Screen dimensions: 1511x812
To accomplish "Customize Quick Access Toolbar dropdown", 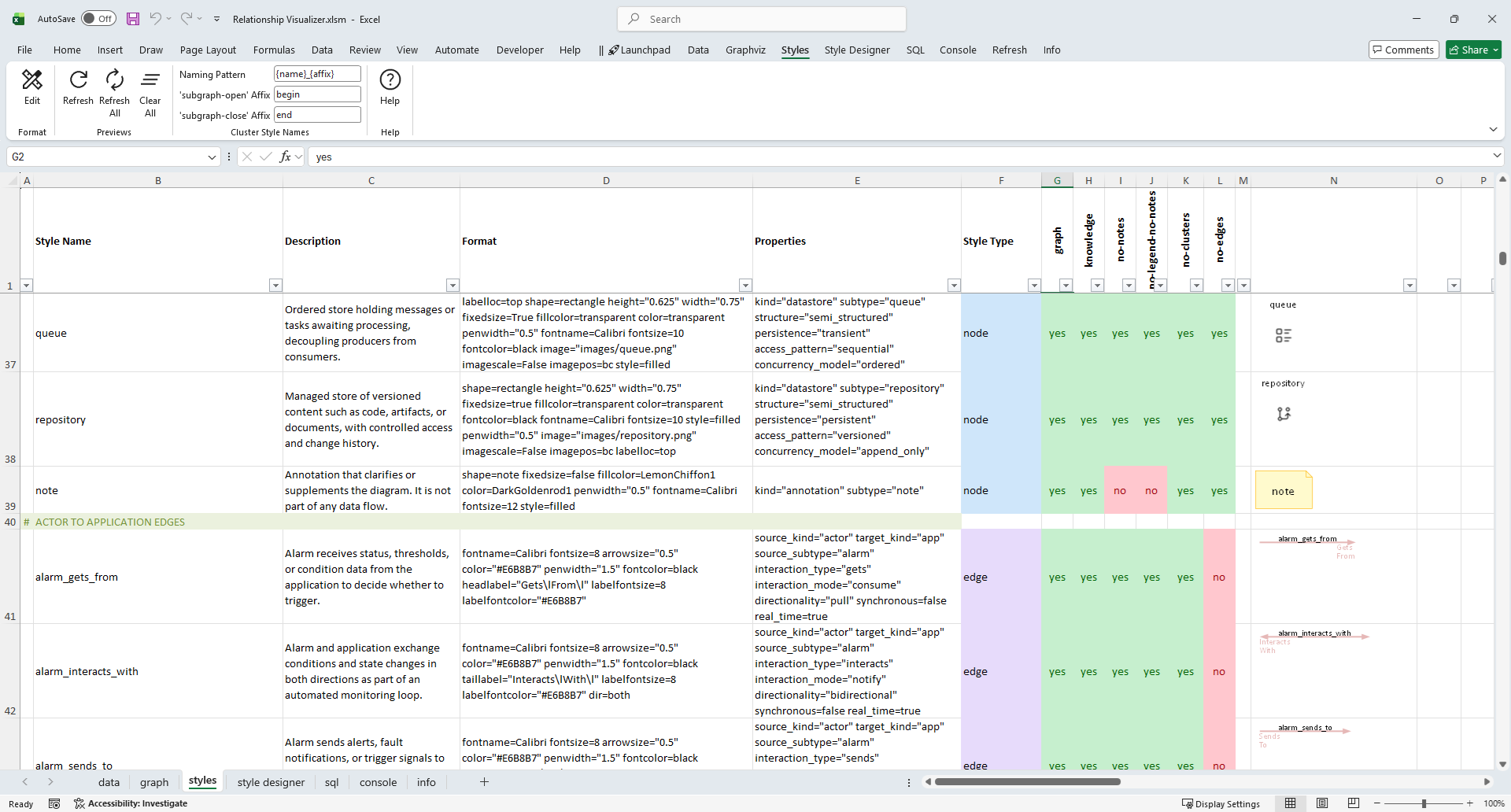I will (216, 19).
